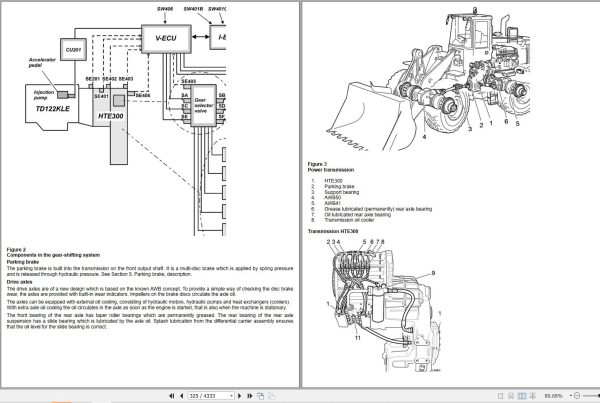Click the zoom out minus button
The image size is (600, 403).
[577, 396]
